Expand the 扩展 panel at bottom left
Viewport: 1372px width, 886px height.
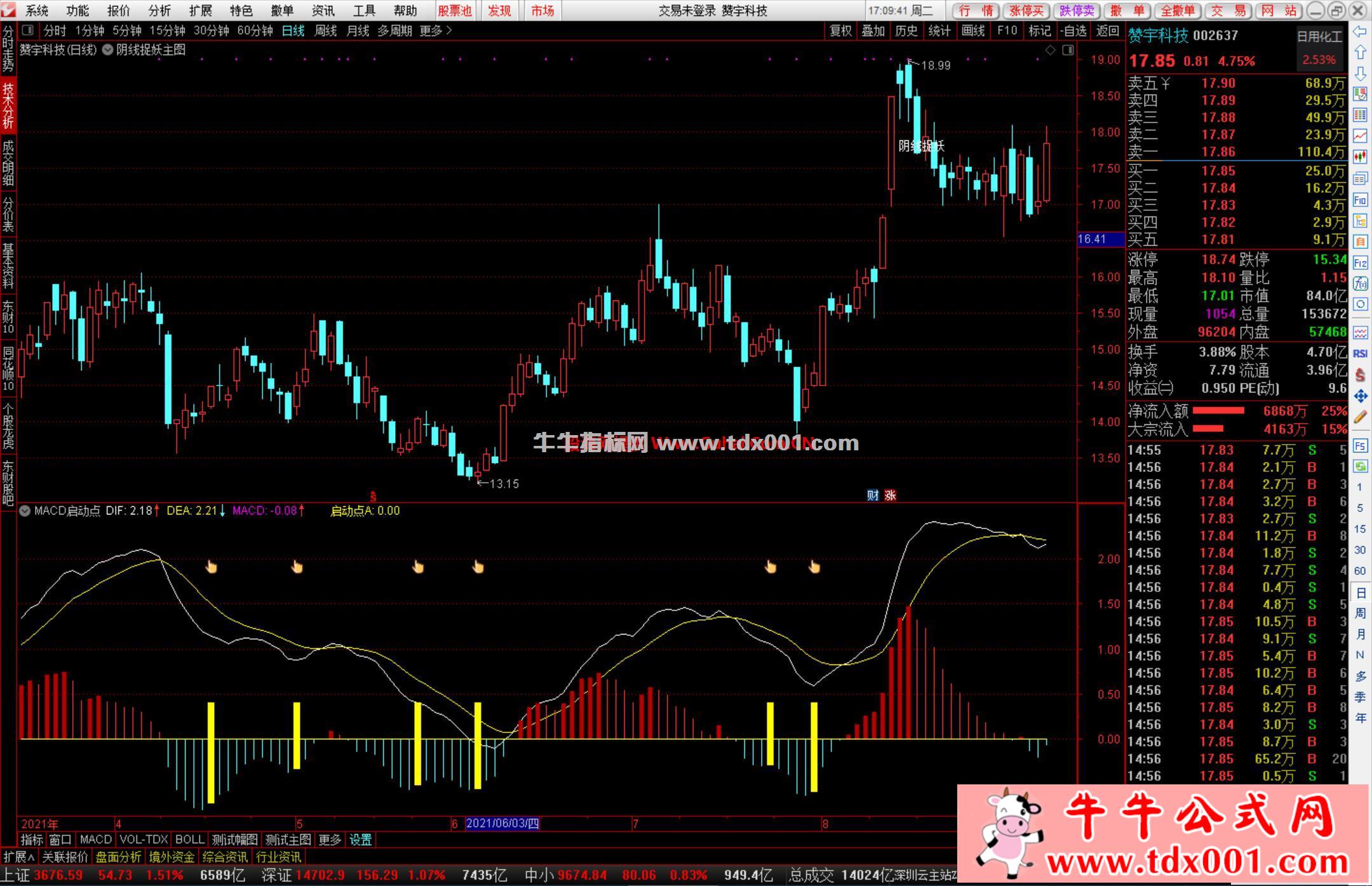[18, 857]
